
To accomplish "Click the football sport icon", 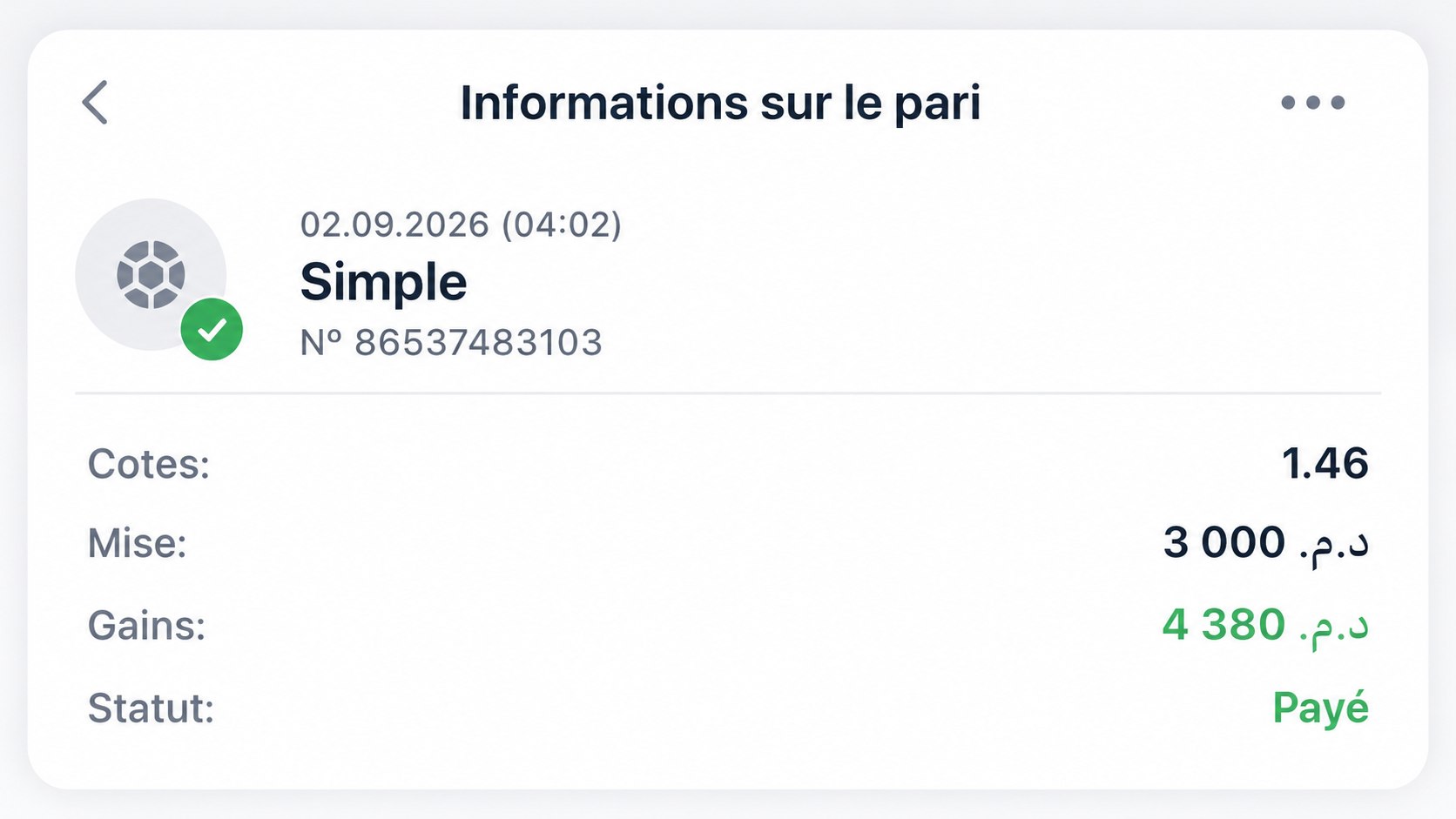I will click(x=151, y=275).
